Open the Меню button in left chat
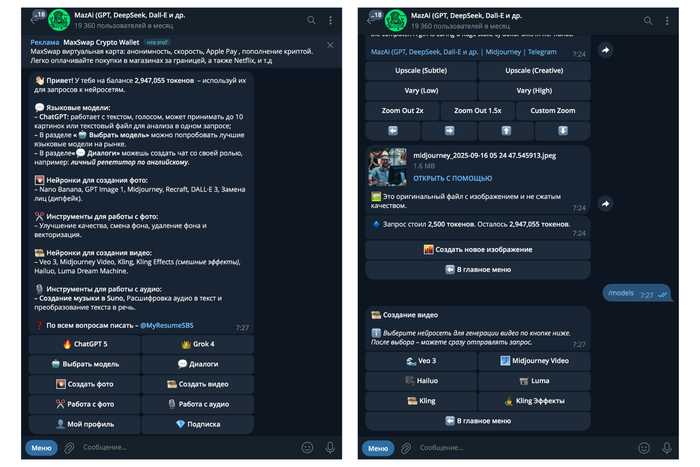Screen dimensions: 700x467 (41, 448)
